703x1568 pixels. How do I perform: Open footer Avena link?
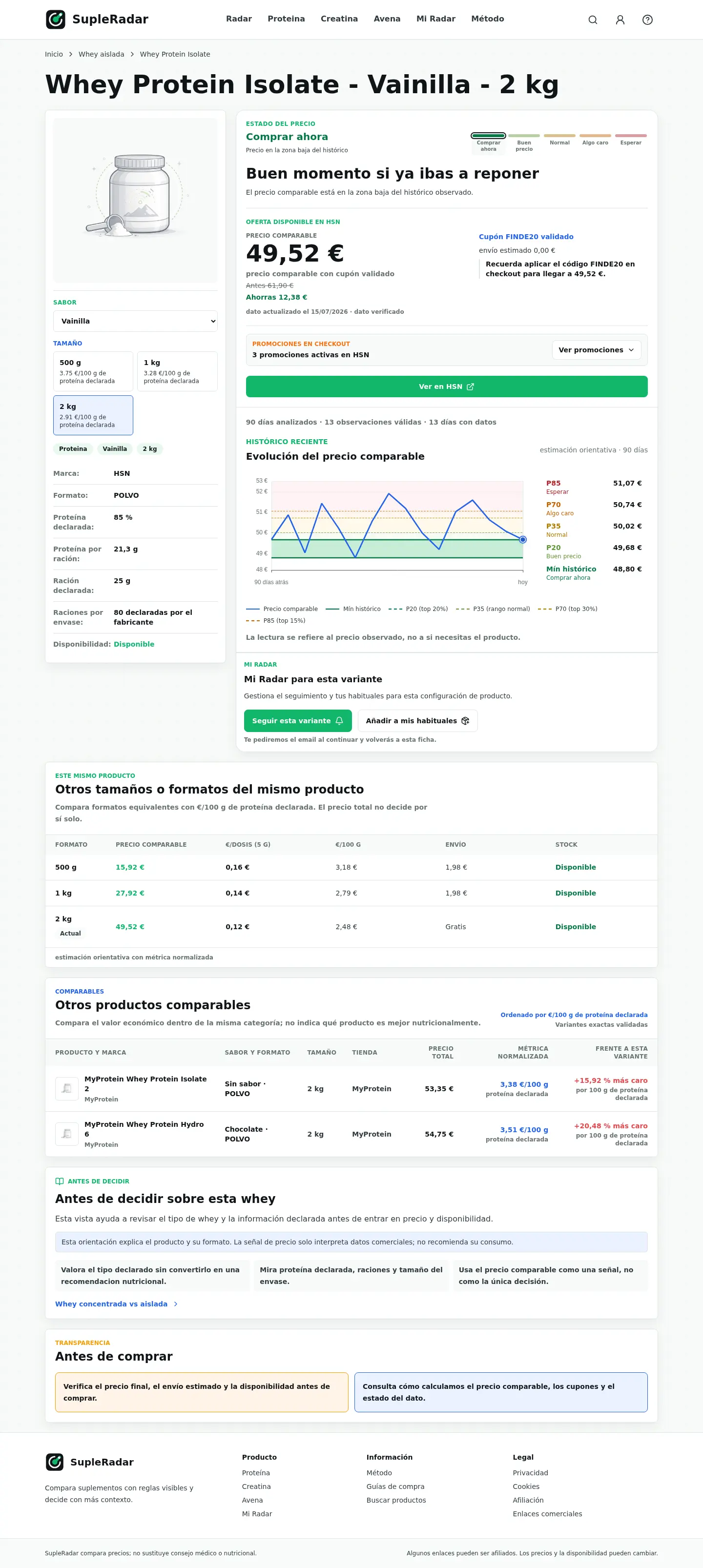pyautogui.click(x=252, y=1500)
